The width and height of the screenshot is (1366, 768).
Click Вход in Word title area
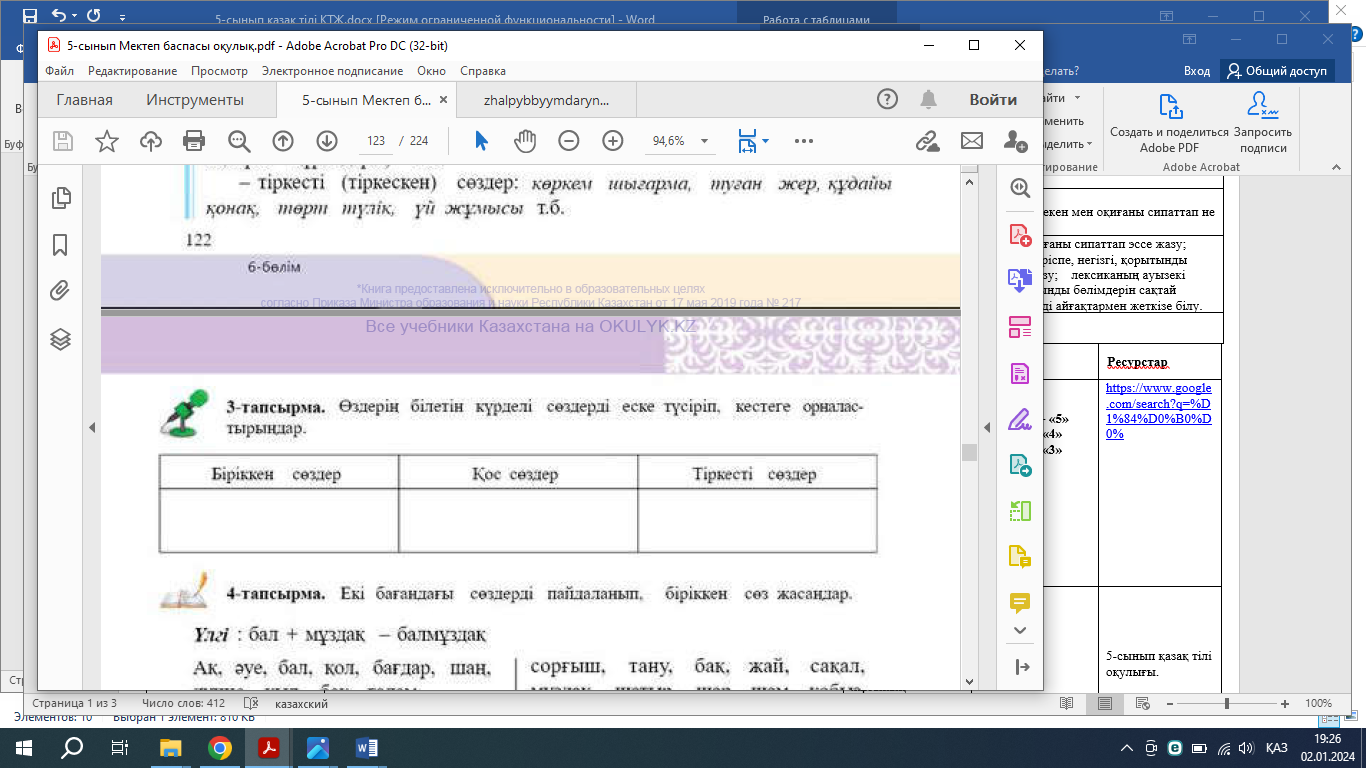pyautogui.click(x=1197, y=71)
